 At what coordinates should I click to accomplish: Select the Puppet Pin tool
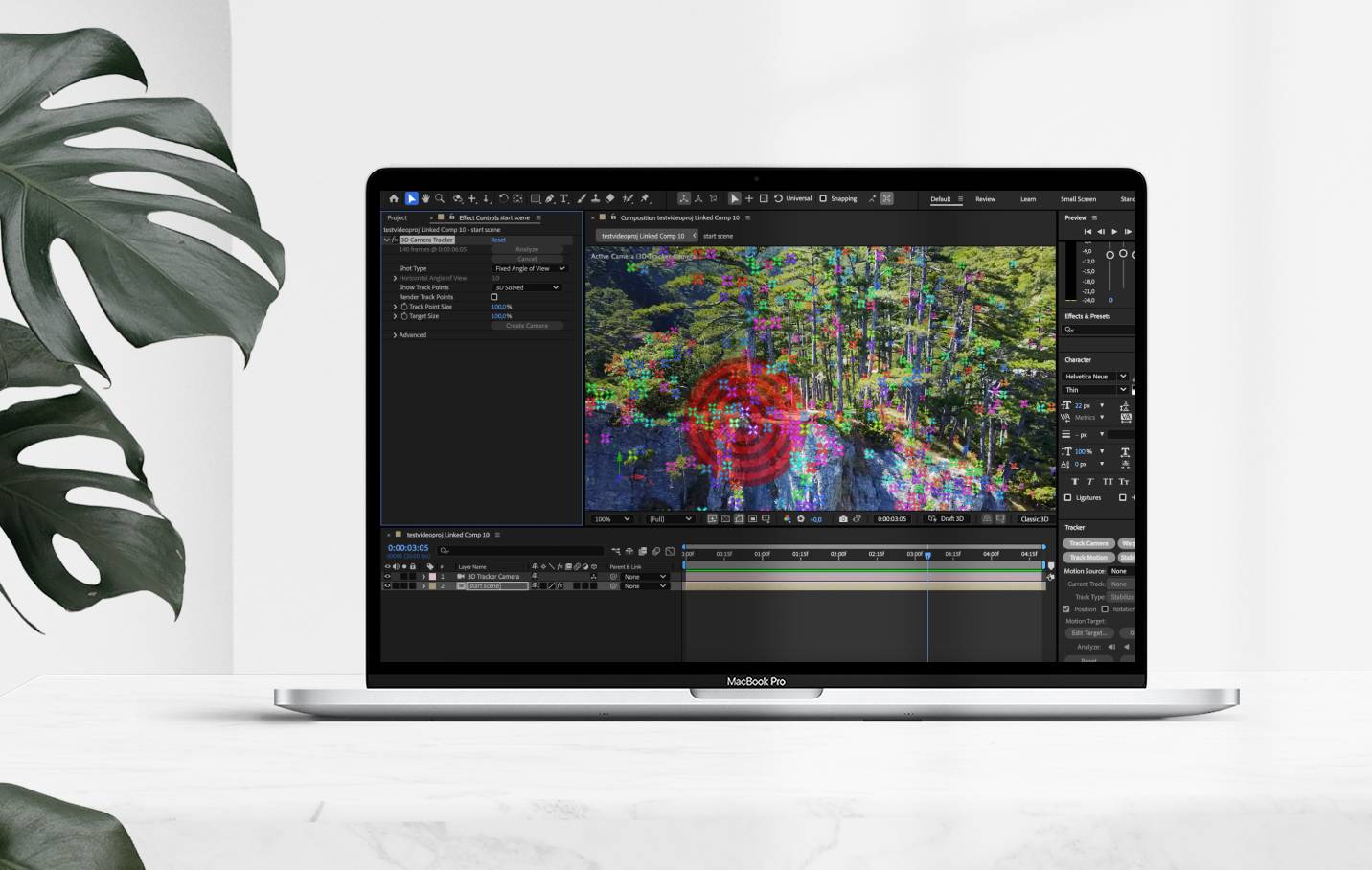pos(645,198)
